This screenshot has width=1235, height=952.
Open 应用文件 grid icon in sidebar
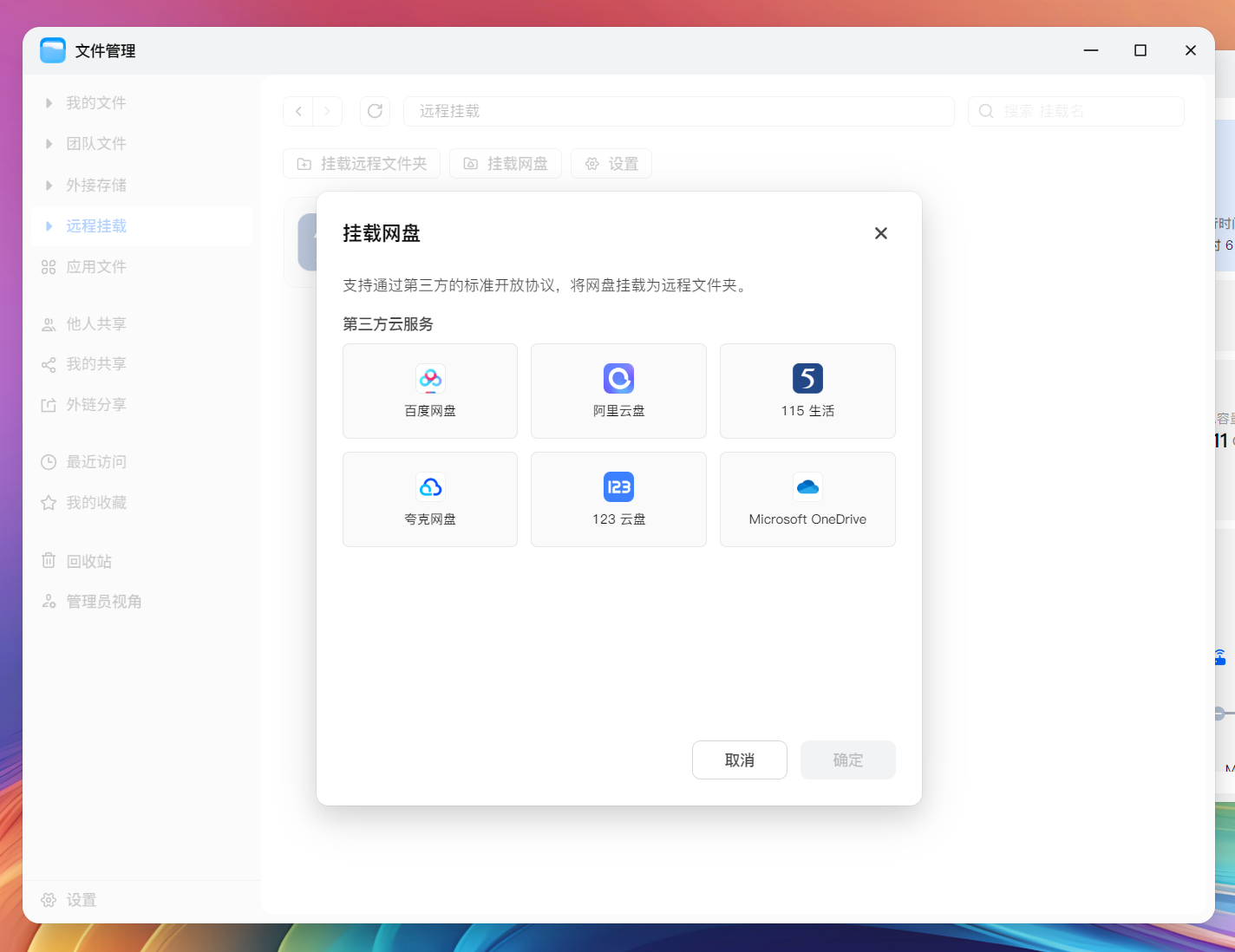point(49,267)
